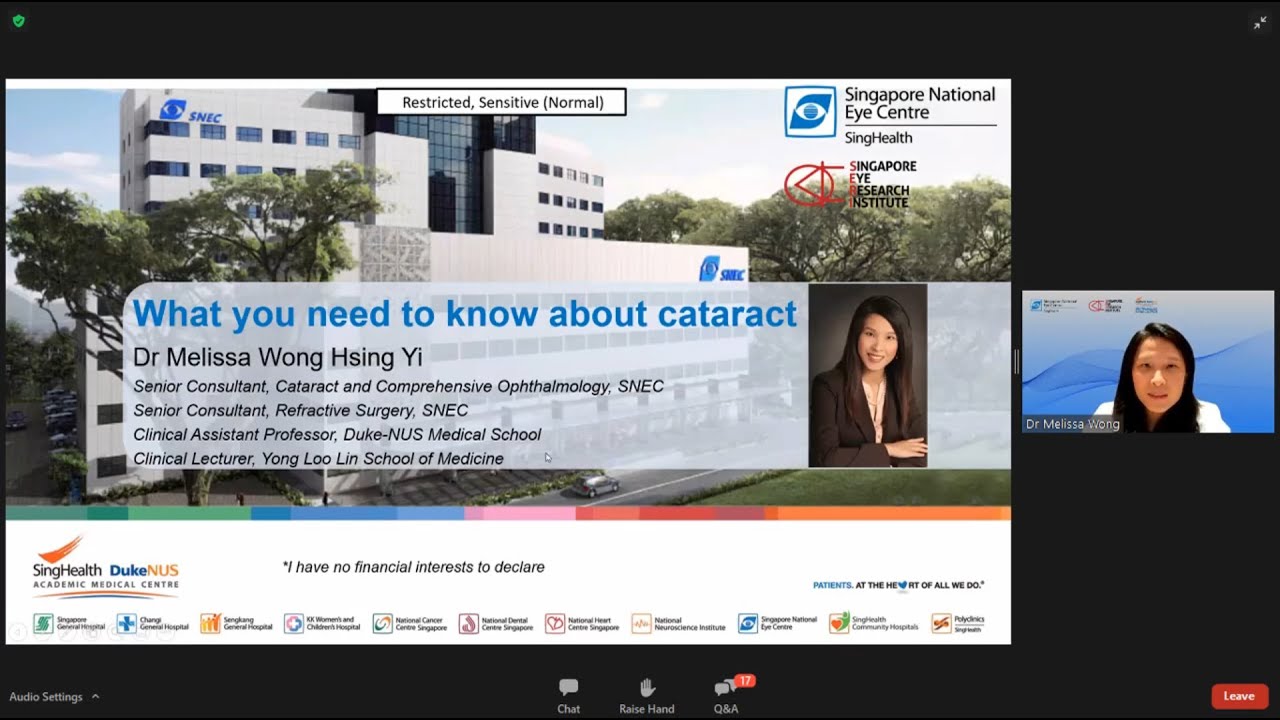Click the name 'Dr Melissa Wong Hsing Yi'

(x=278, y=357)
